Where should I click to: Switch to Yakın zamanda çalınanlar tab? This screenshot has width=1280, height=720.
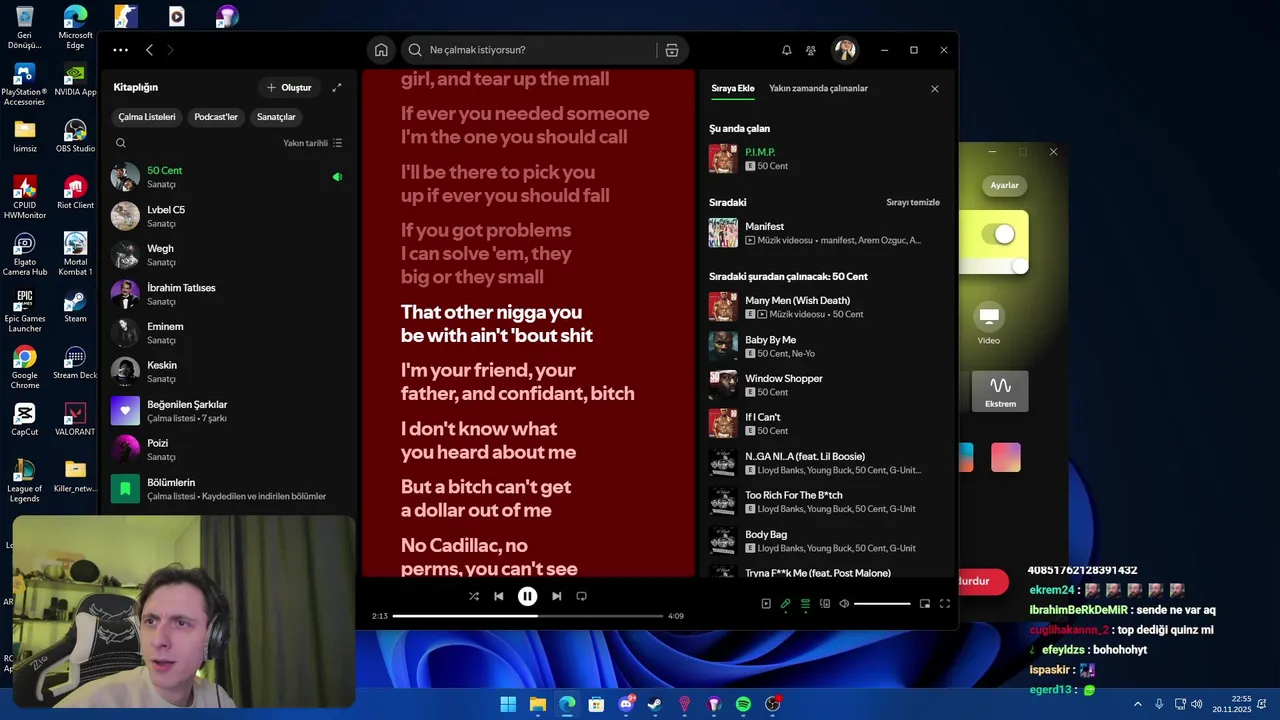(818, 88)
